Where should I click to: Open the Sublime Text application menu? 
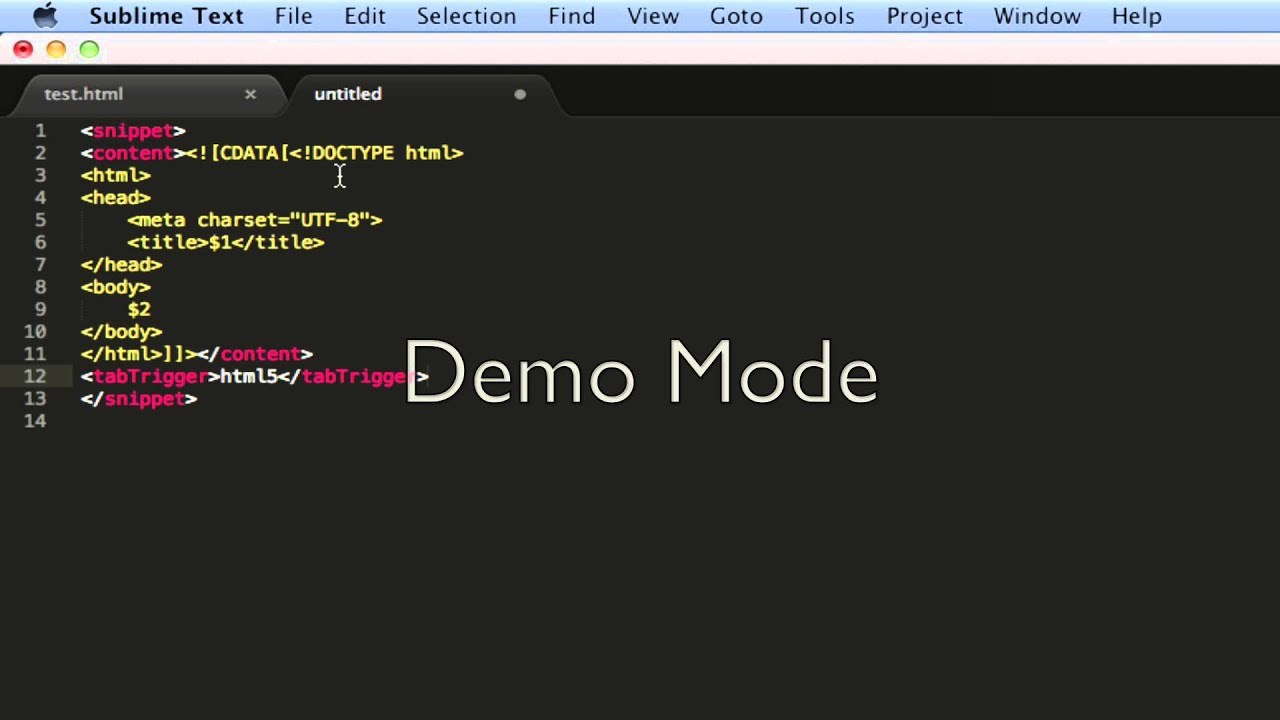(x=166, y=16)
